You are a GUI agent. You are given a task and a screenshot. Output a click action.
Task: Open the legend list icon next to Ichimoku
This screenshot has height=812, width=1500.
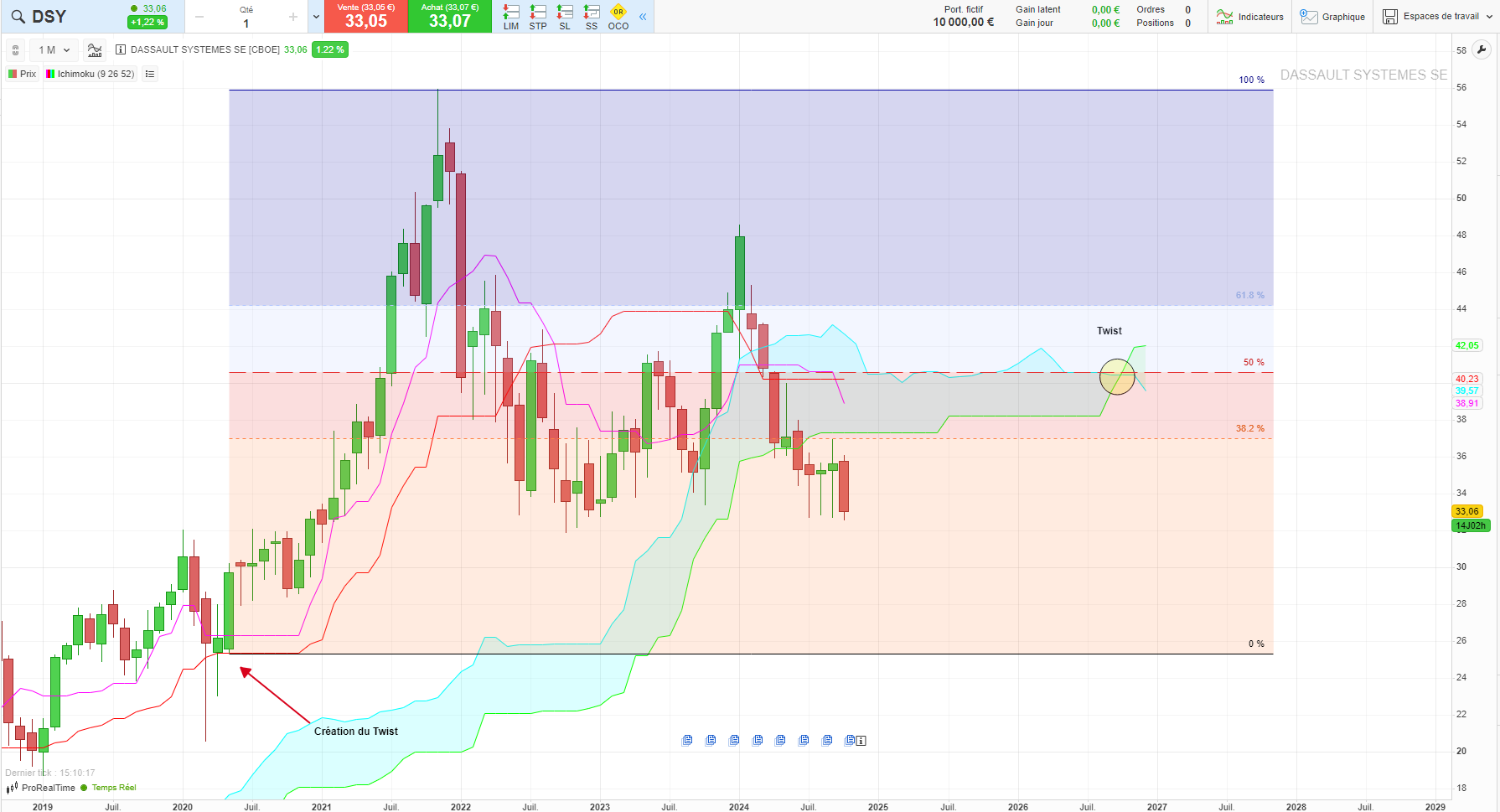(x=150, y=74)
